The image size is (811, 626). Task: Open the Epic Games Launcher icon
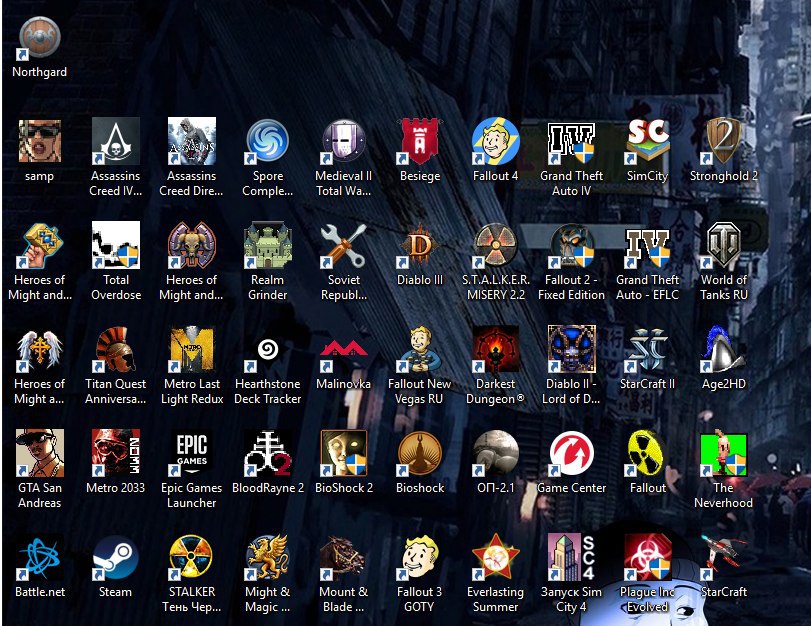(x=192, y=453)
